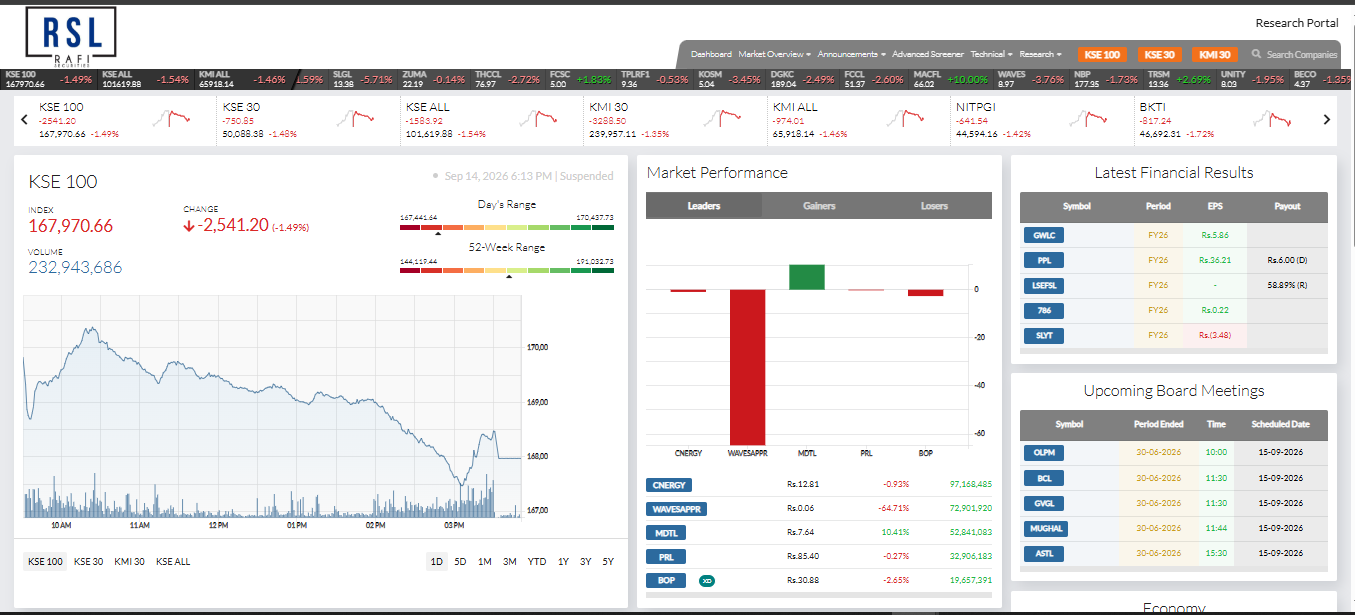
Task: Switch to the Losers tab
Action: click(x=934, y=206)
